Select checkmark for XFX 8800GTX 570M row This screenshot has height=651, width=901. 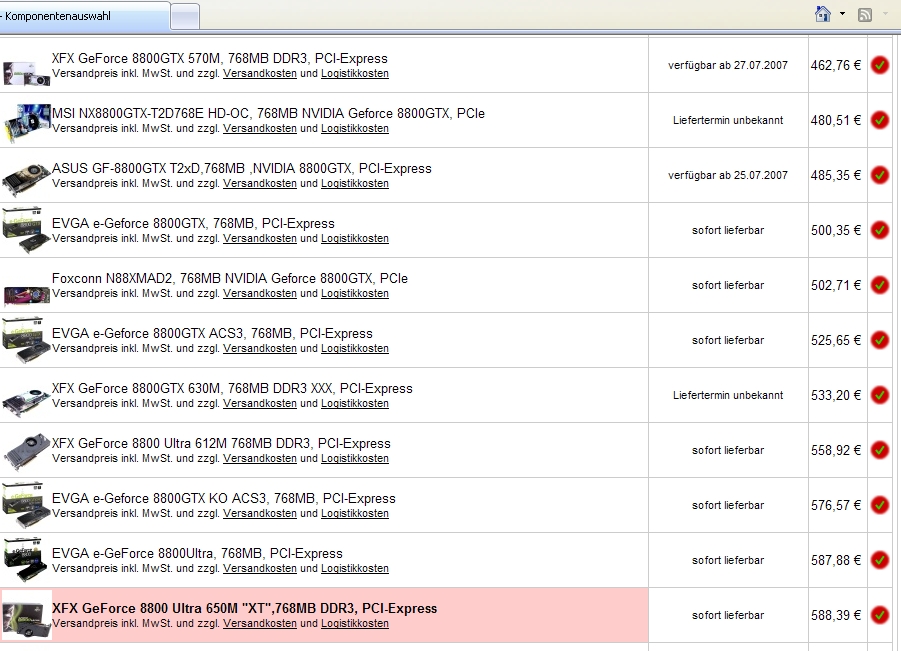(879, 65)
